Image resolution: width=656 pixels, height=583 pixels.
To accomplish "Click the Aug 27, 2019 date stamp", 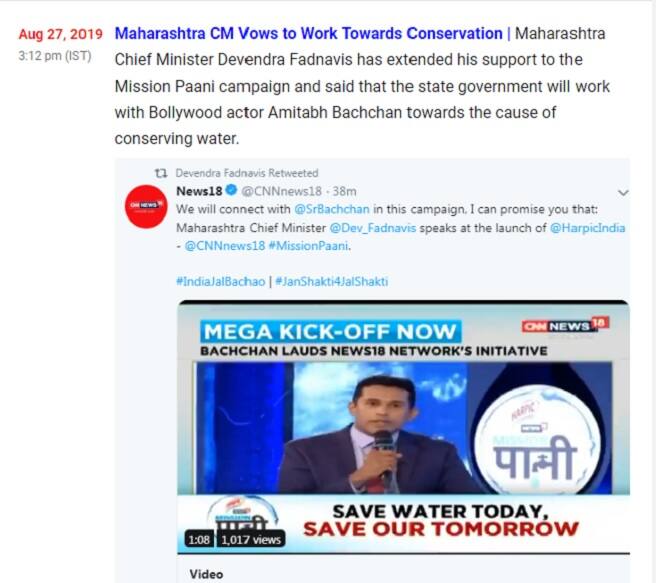I will [61, 34].
